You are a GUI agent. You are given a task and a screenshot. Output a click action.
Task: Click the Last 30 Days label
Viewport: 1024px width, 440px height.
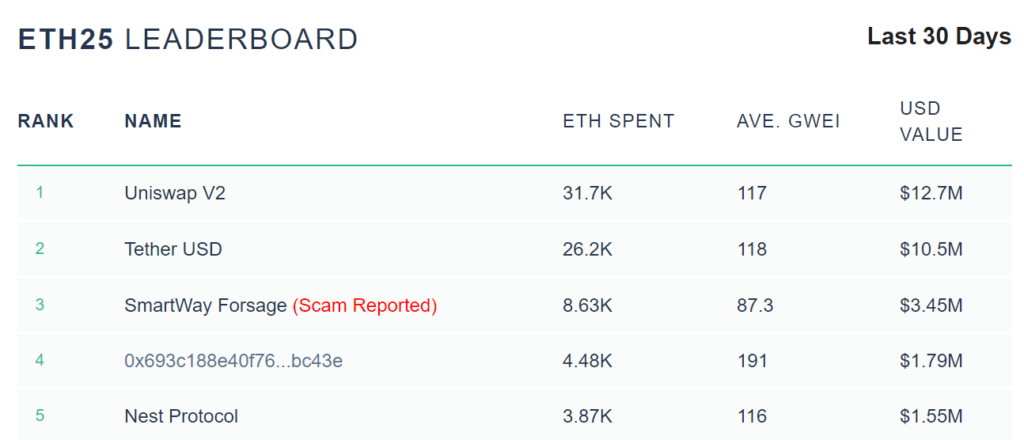pyautogui.click(x=939, y=37)
